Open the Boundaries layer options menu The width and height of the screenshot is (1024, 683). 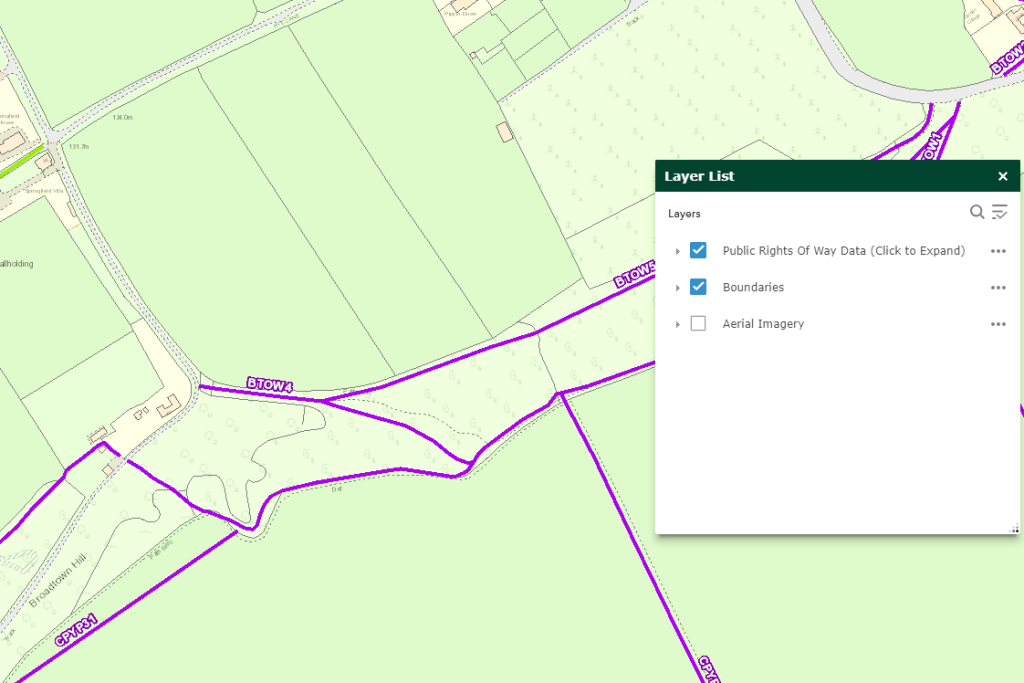pos(997,287)
